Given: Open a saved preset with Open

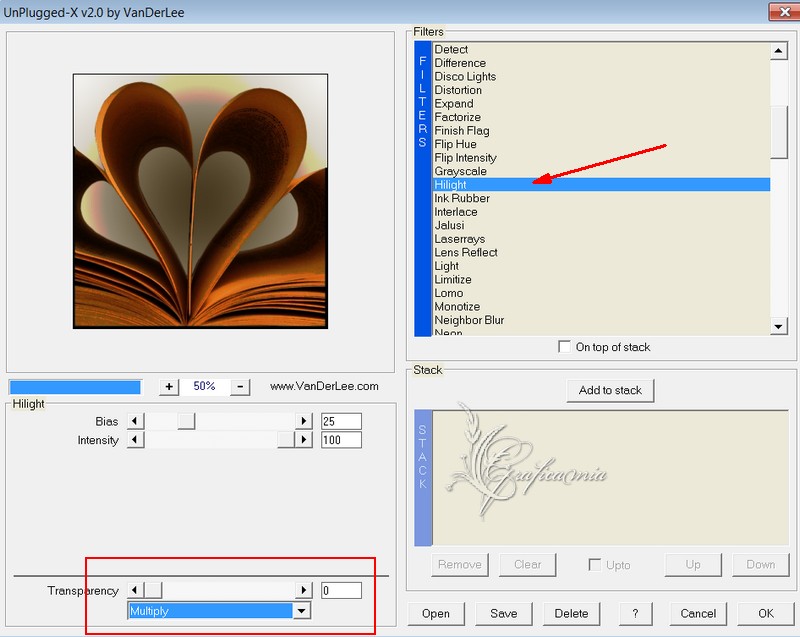Looking at the screenshot, I should click(x=436, y=614).
